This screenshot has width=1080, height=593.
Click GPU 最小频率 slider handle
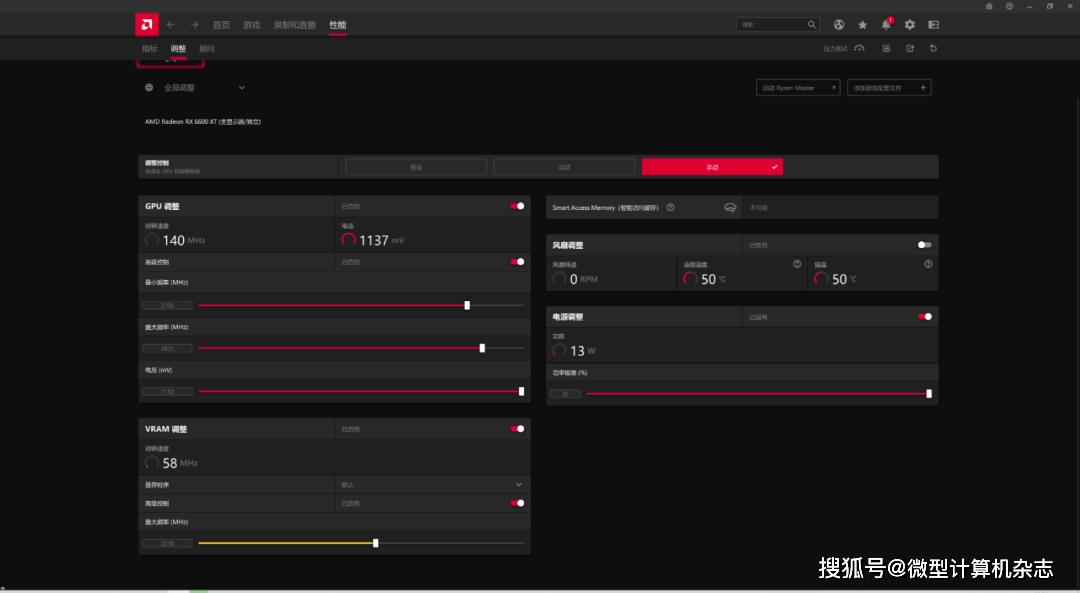(x=467, y=305)
